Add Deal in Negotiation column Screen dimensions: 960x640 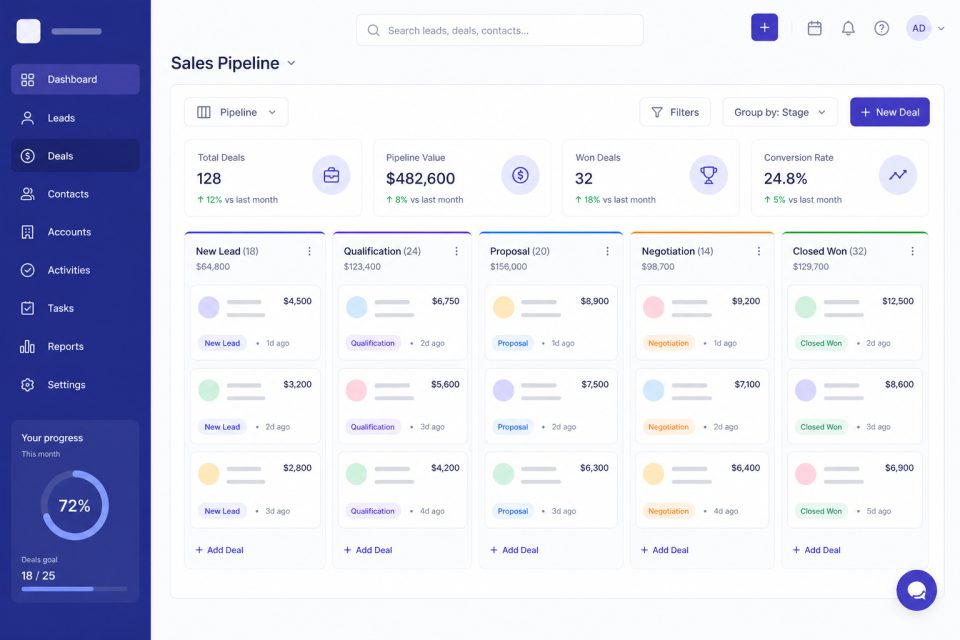pyautogui.click(x=665, y=550)
